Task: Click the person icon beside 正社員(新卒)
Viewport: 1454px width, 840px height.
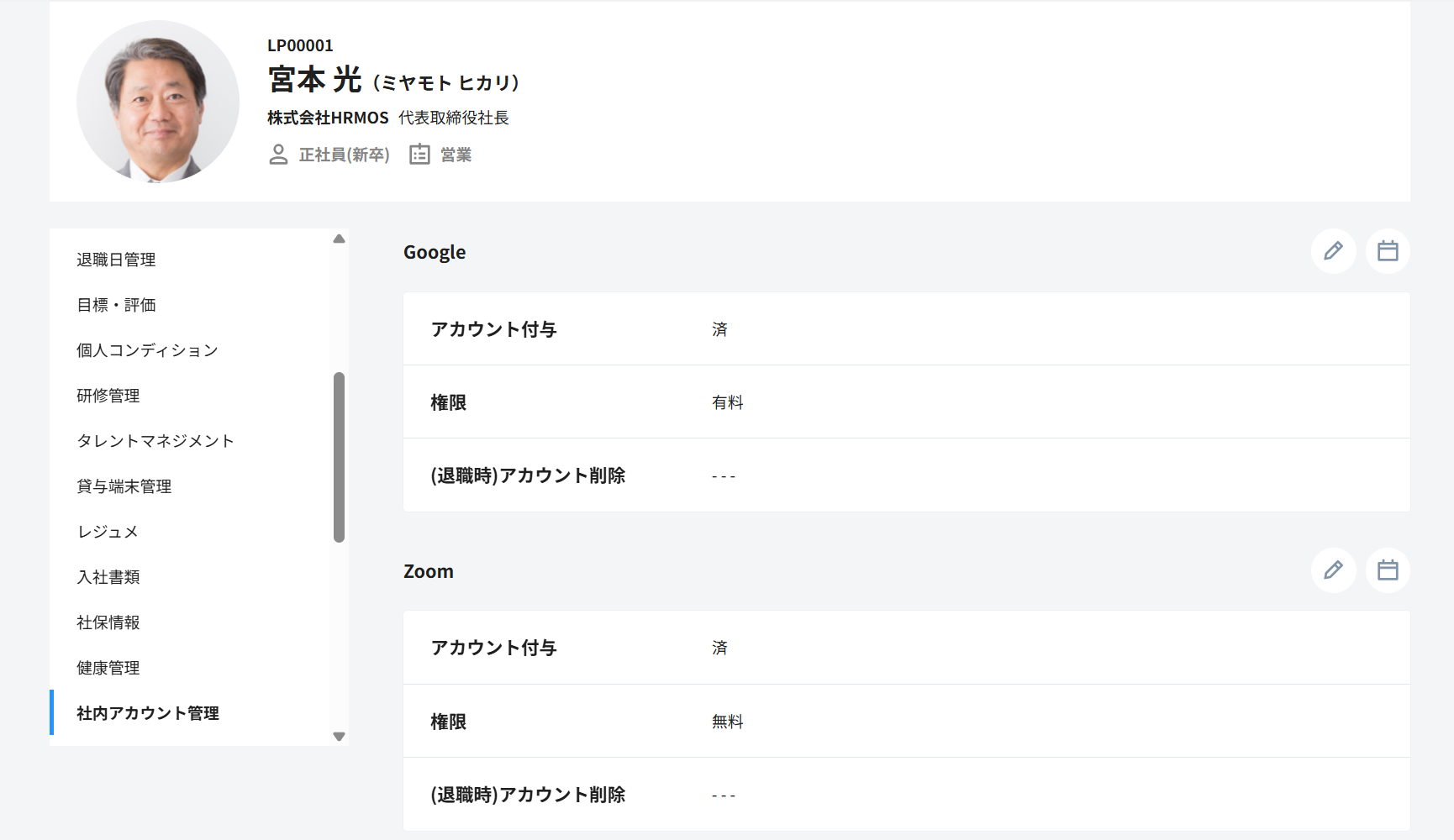Action: pyautogui.click(x=278, y=155)
